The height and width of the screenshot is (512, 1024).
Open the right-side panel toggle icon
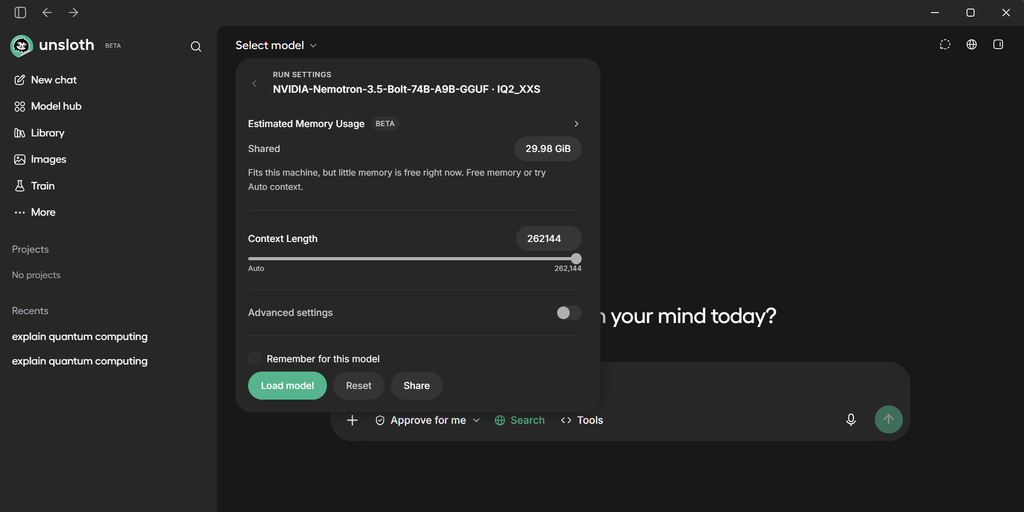[998, 44]
